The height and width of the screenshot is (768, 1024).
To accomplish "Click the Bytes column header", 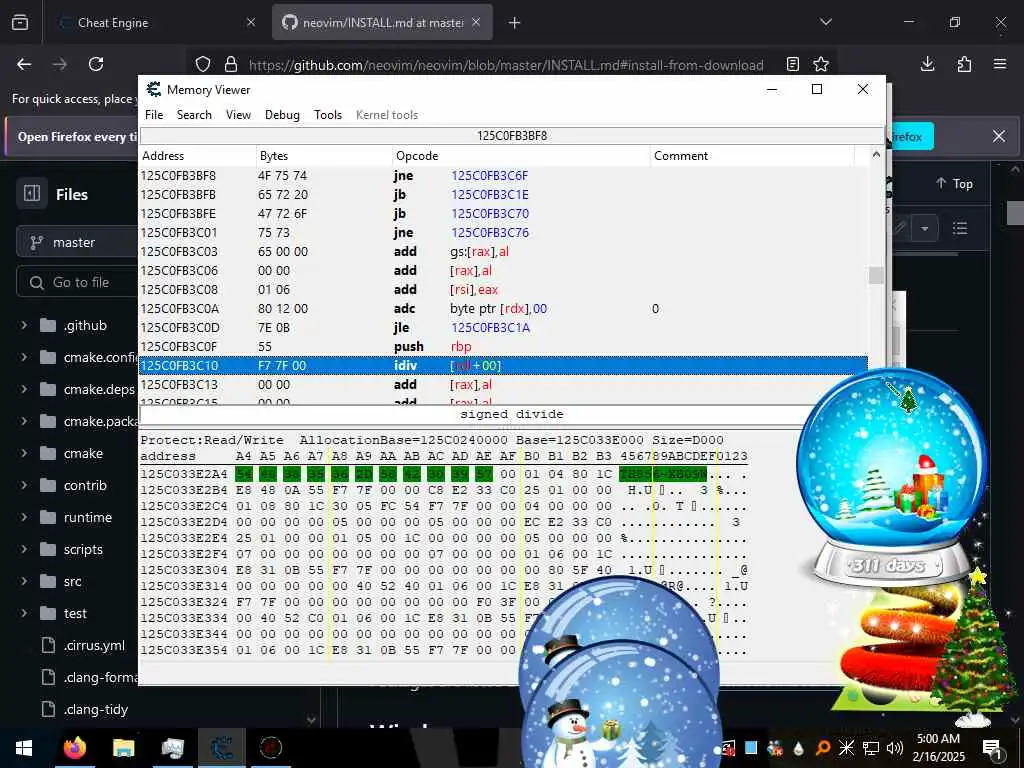I will 324,156.
